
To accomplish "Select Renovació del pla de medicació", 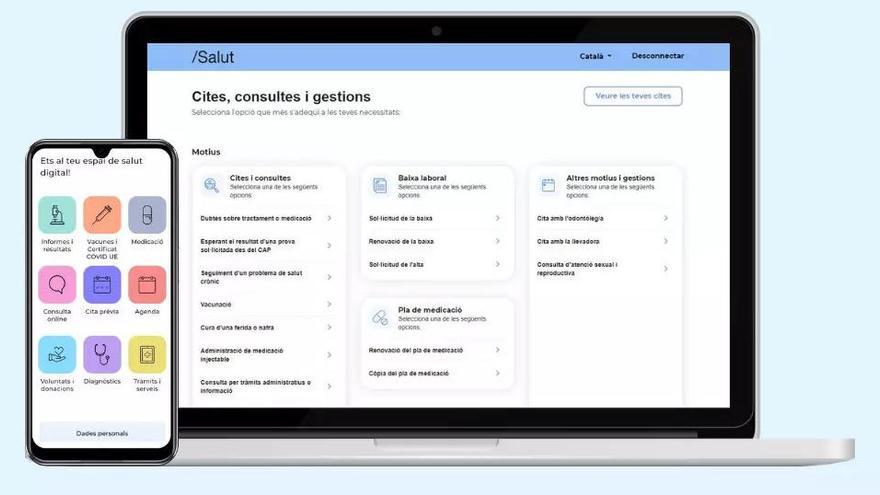I will (x=434, y=350).
